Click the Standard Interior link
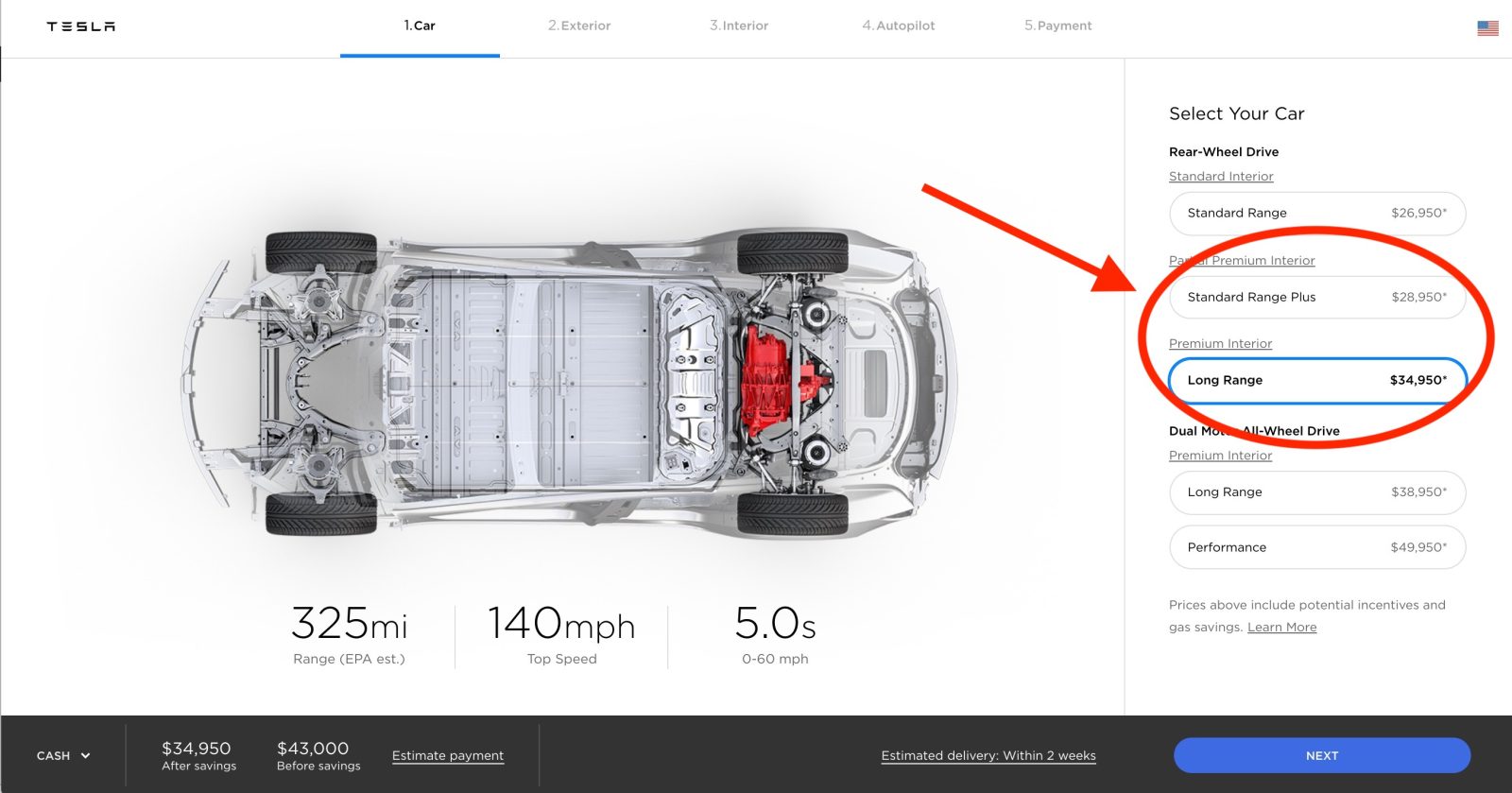 [x=1221, y=177]
